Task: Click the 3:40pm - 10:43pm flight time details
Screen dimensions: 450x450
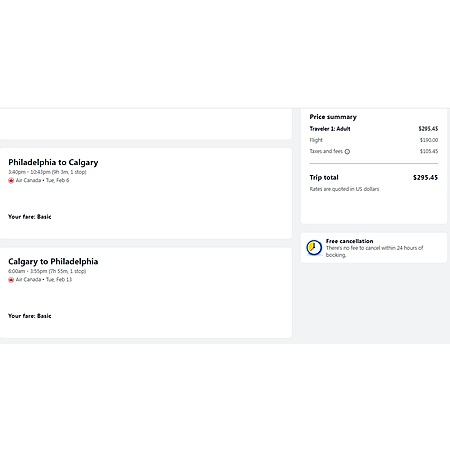Action: click(x=47, y=172)
